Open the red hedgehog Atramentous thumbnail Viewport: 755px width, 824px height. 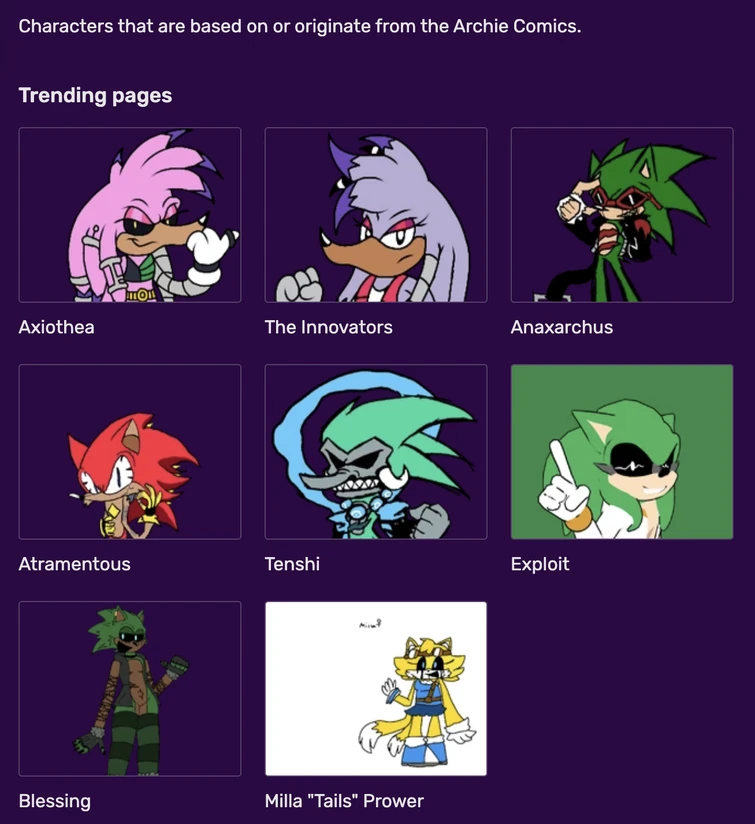pos(130,452)
